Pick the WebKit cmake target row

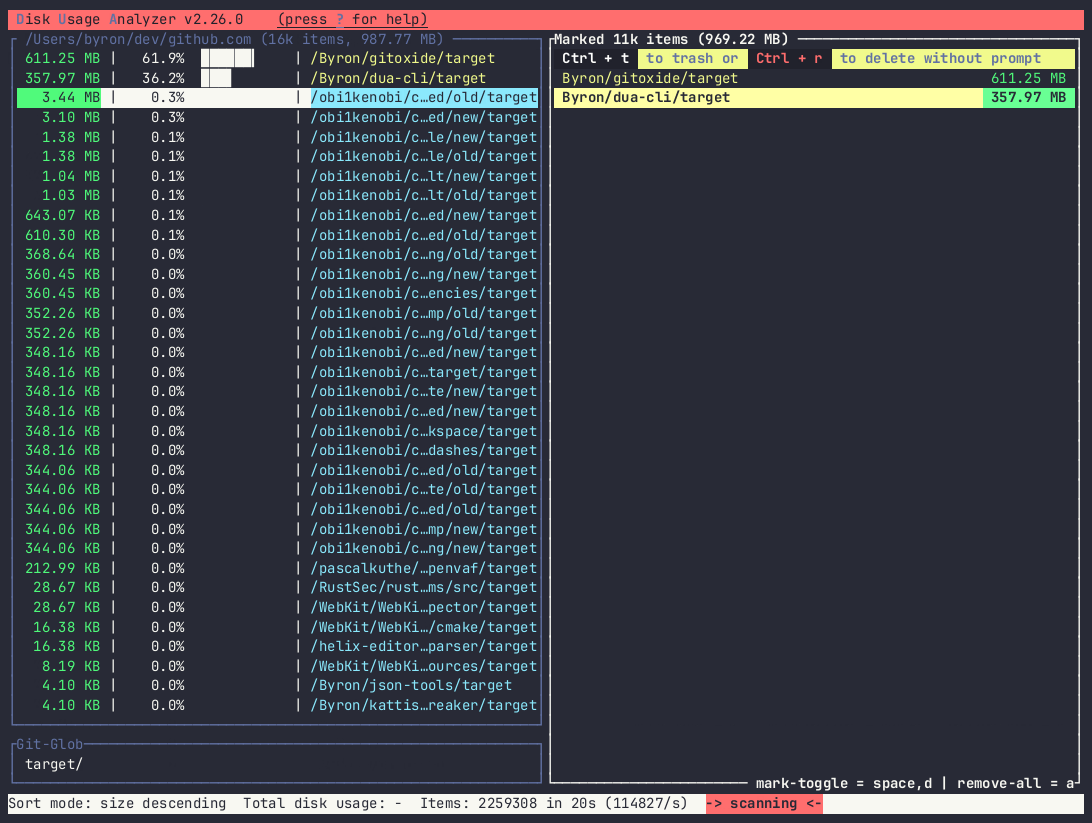tap(424, 627)
